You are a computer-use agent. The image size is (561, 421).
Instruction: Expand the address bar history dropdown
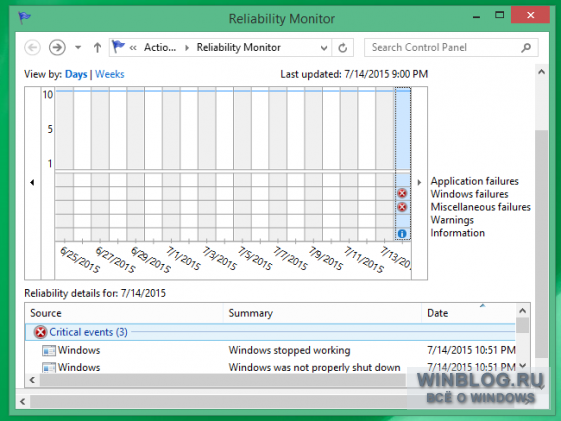point(324,48)
